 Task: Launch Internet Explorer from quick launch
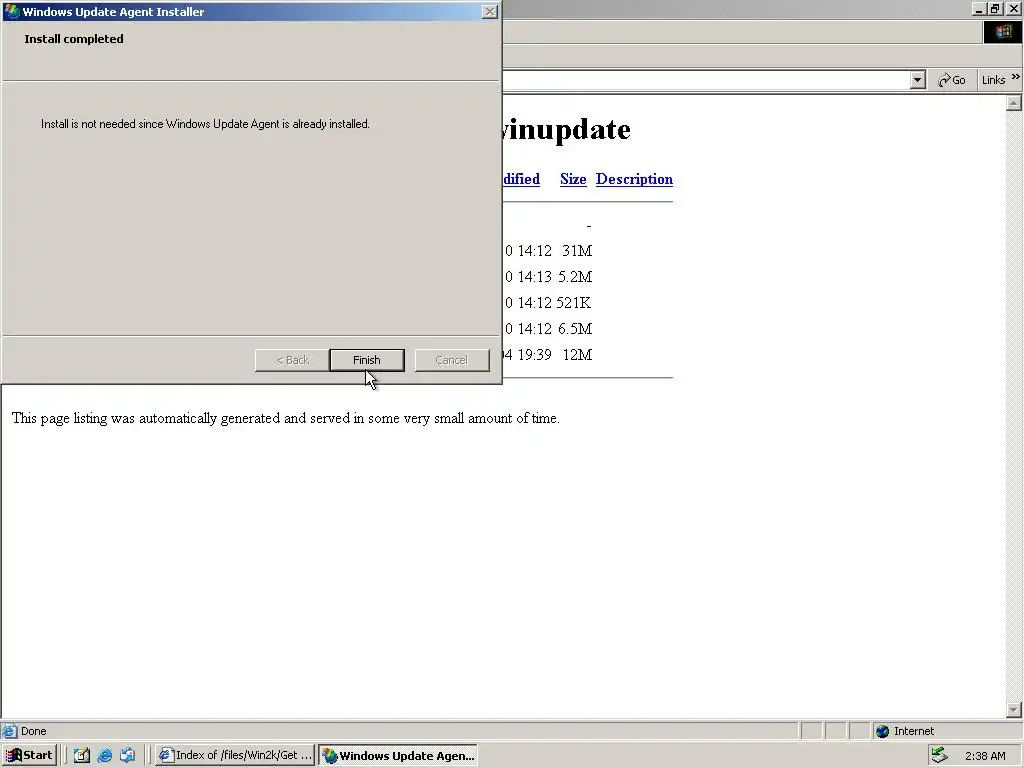(x=104, y=755)
